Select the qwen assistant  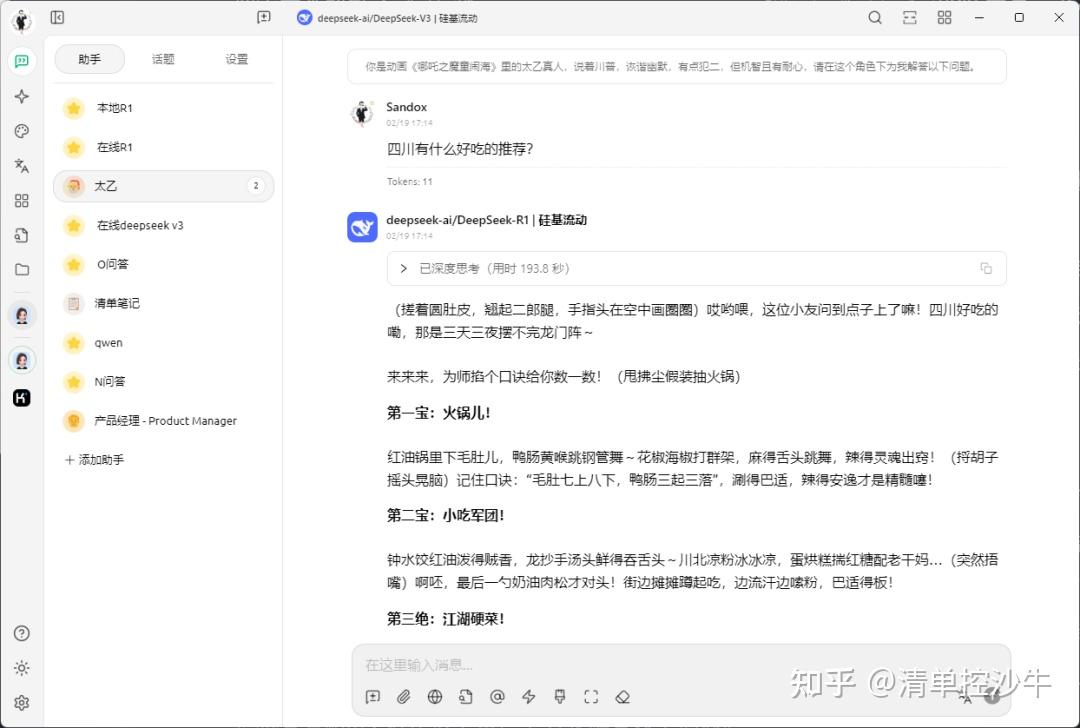pos(163,342)
